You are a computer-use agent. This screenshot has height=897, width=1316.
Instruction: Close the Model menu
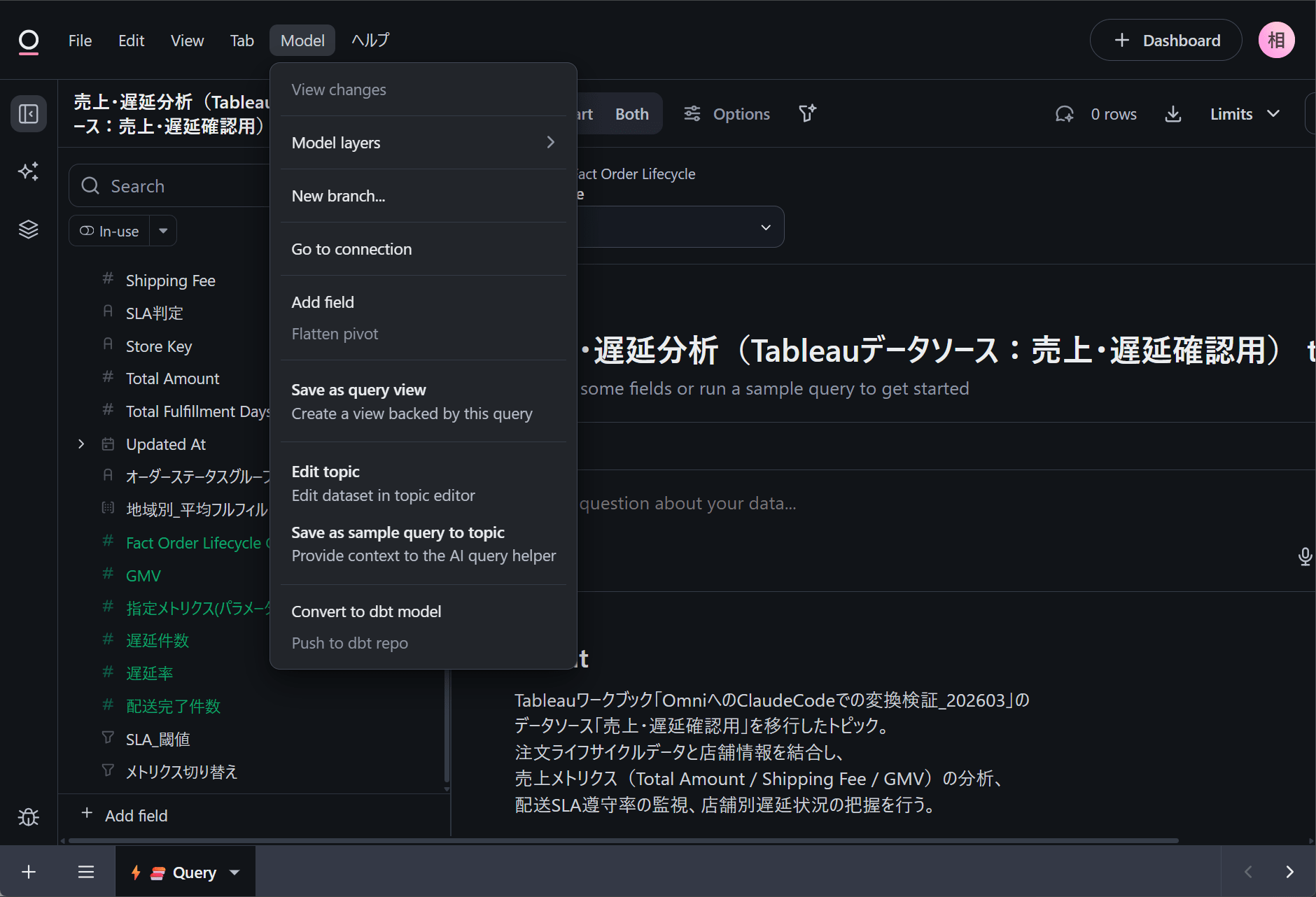pyautogui.click(x=302, y=41)
